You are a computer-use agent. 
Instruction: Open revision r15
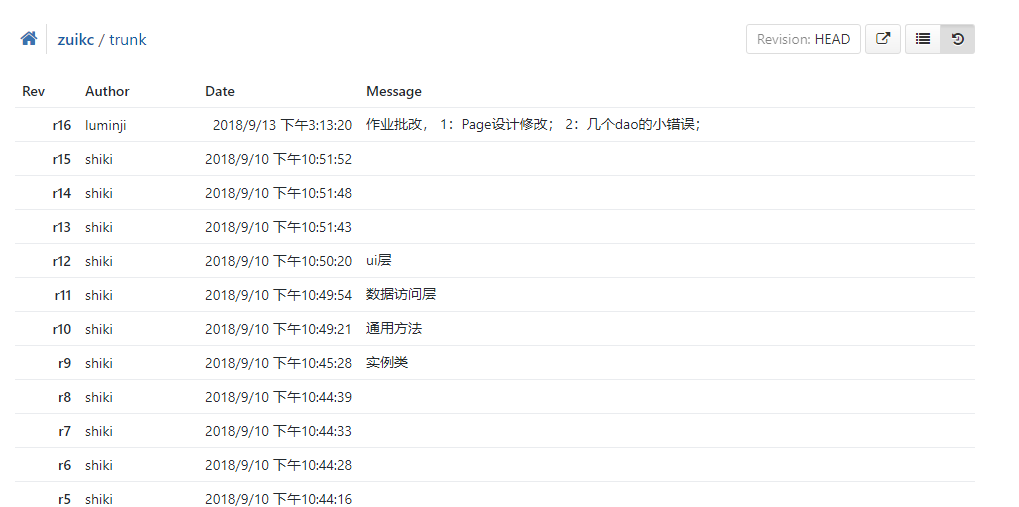62,159
